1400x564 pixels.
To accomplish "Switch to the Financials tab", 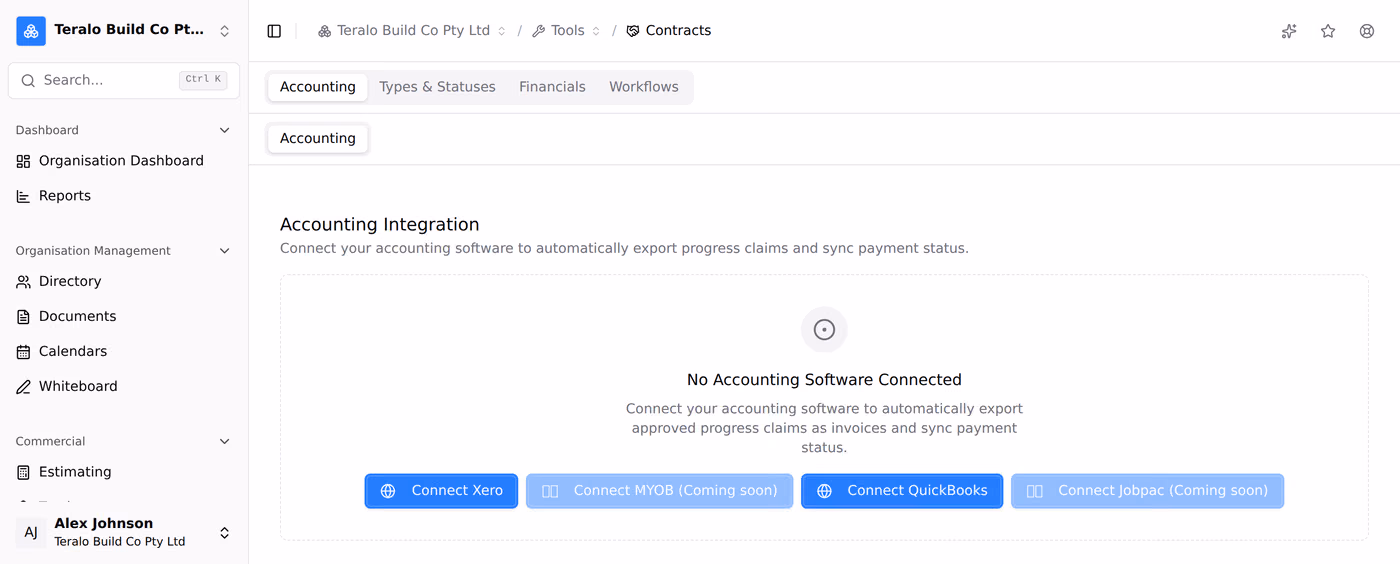I will (x=552, y=87).
